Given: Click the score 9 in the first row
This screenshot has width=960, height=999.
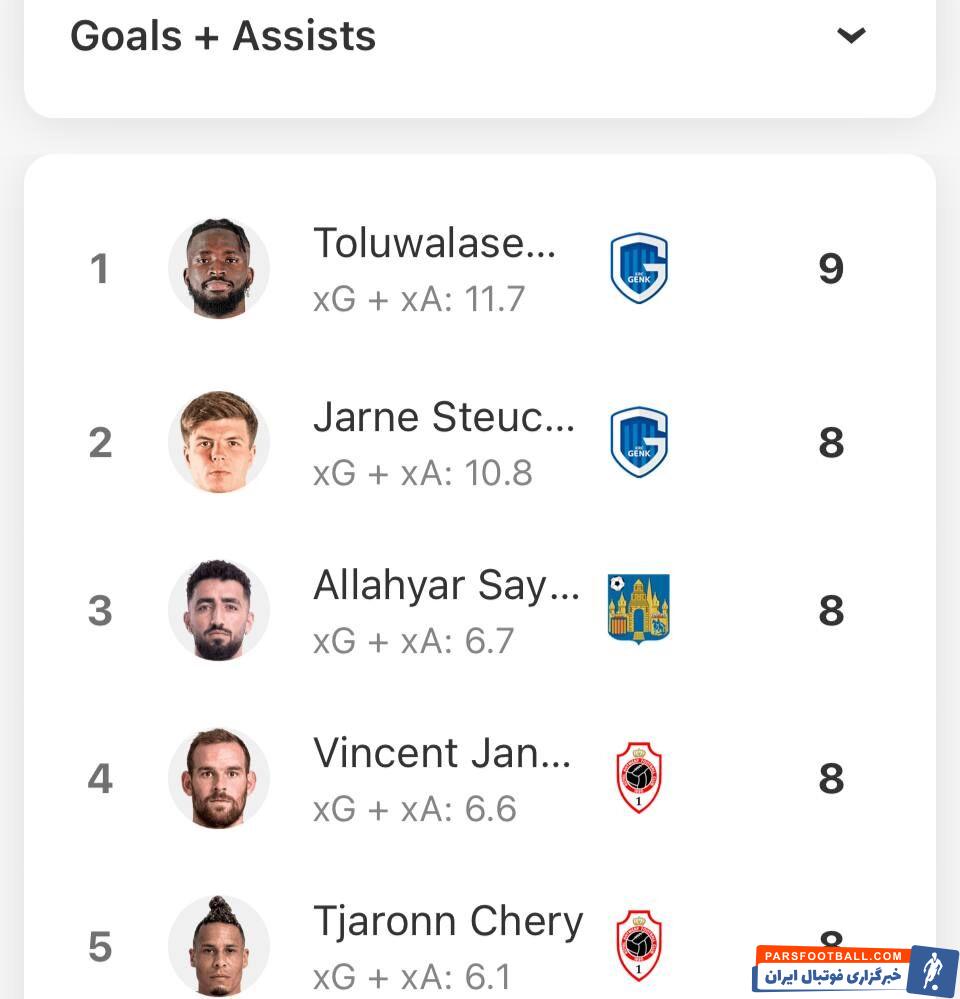Looking at the screenshot, I should (831, 268).
